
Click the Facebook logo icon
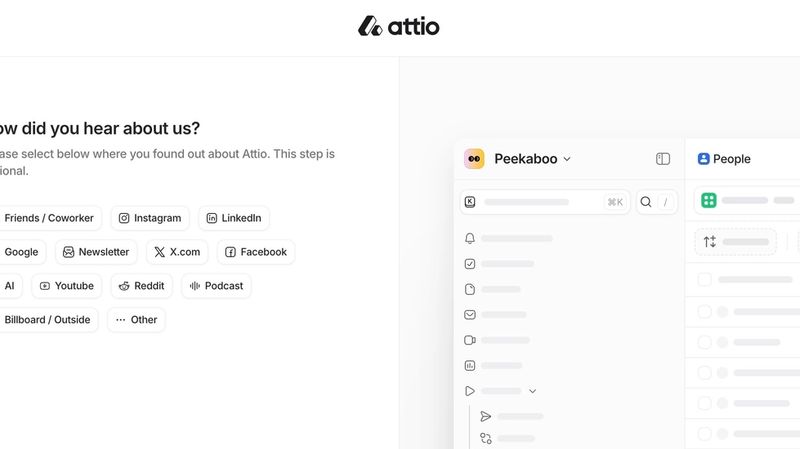pos(231,252)
